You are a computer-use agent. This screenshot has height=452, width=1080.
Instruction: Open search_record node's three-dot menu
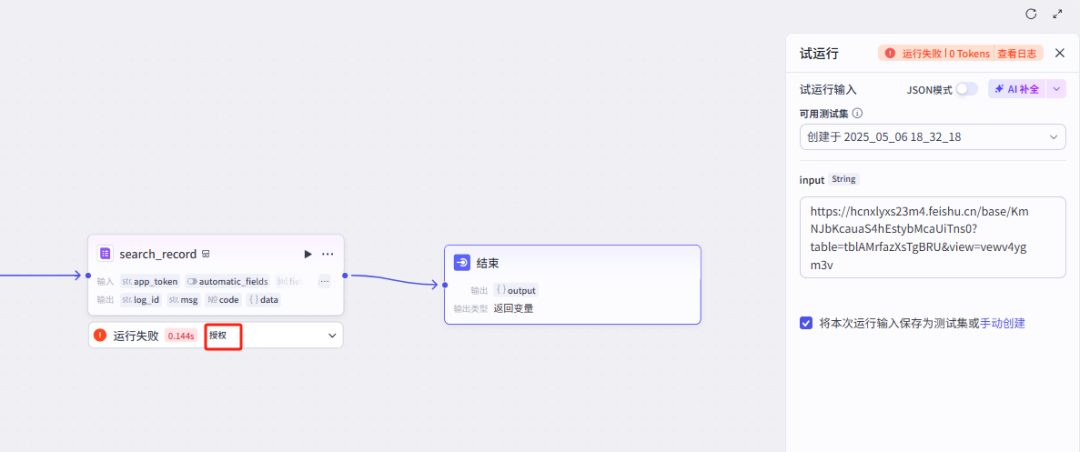[x=328, y=254]
